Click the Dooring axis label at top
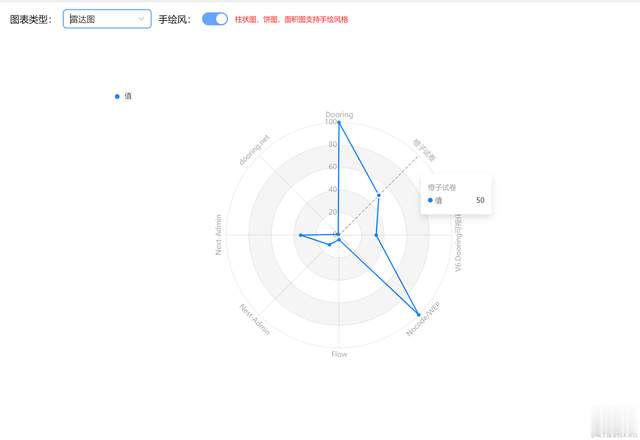The height and width of the screenshot is (440, 640). tap(339, 114)
